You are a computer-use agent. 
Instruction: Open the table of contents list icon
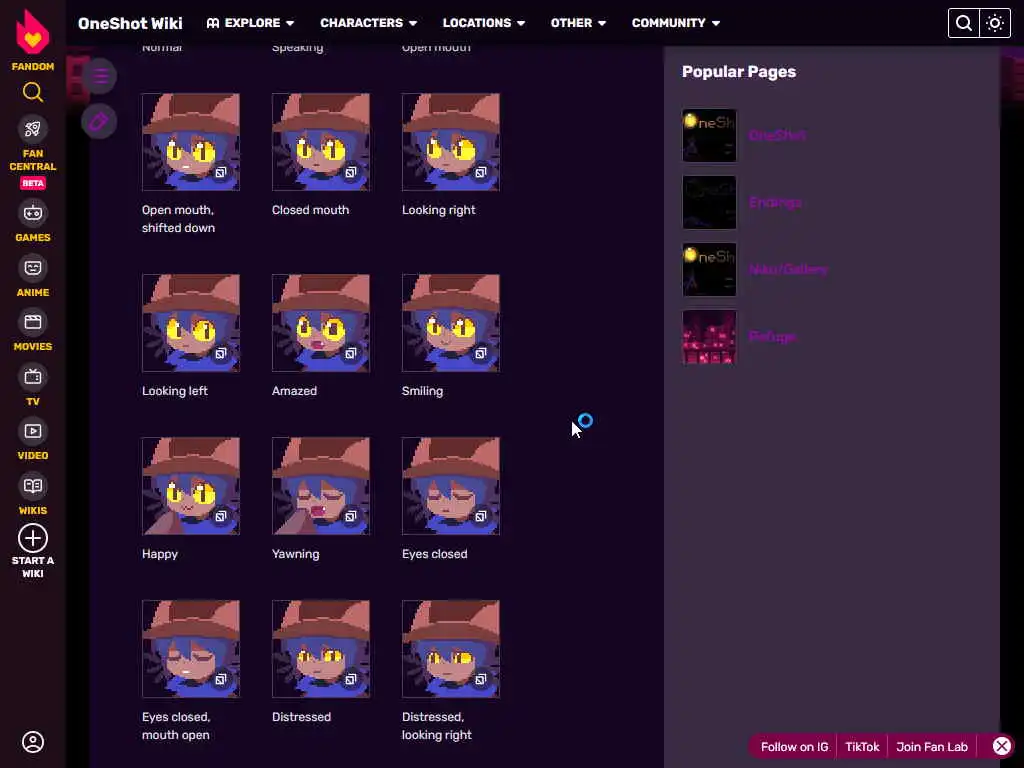pos(99,76)
